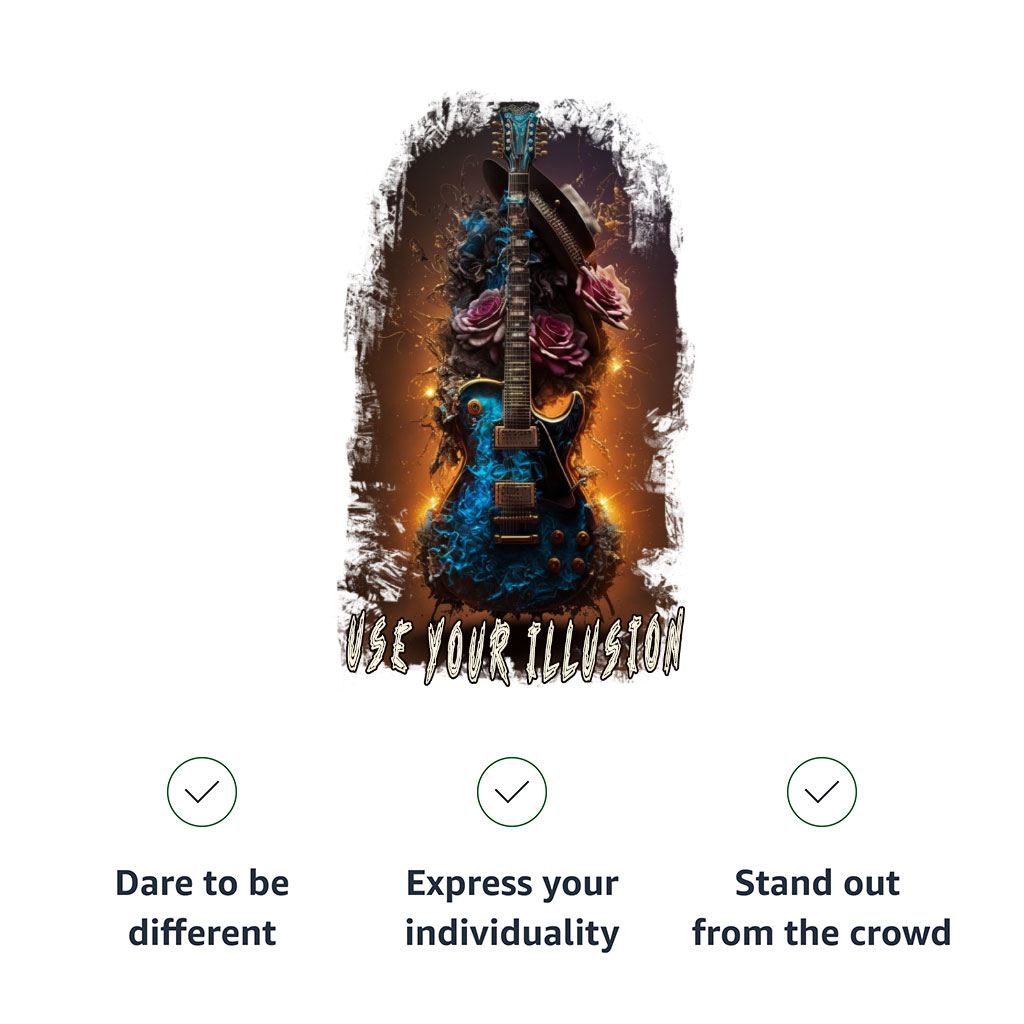The image size is (1024, 1024).
Task: Click the guitar's bridge pickup
Action: tap(515, 494)
